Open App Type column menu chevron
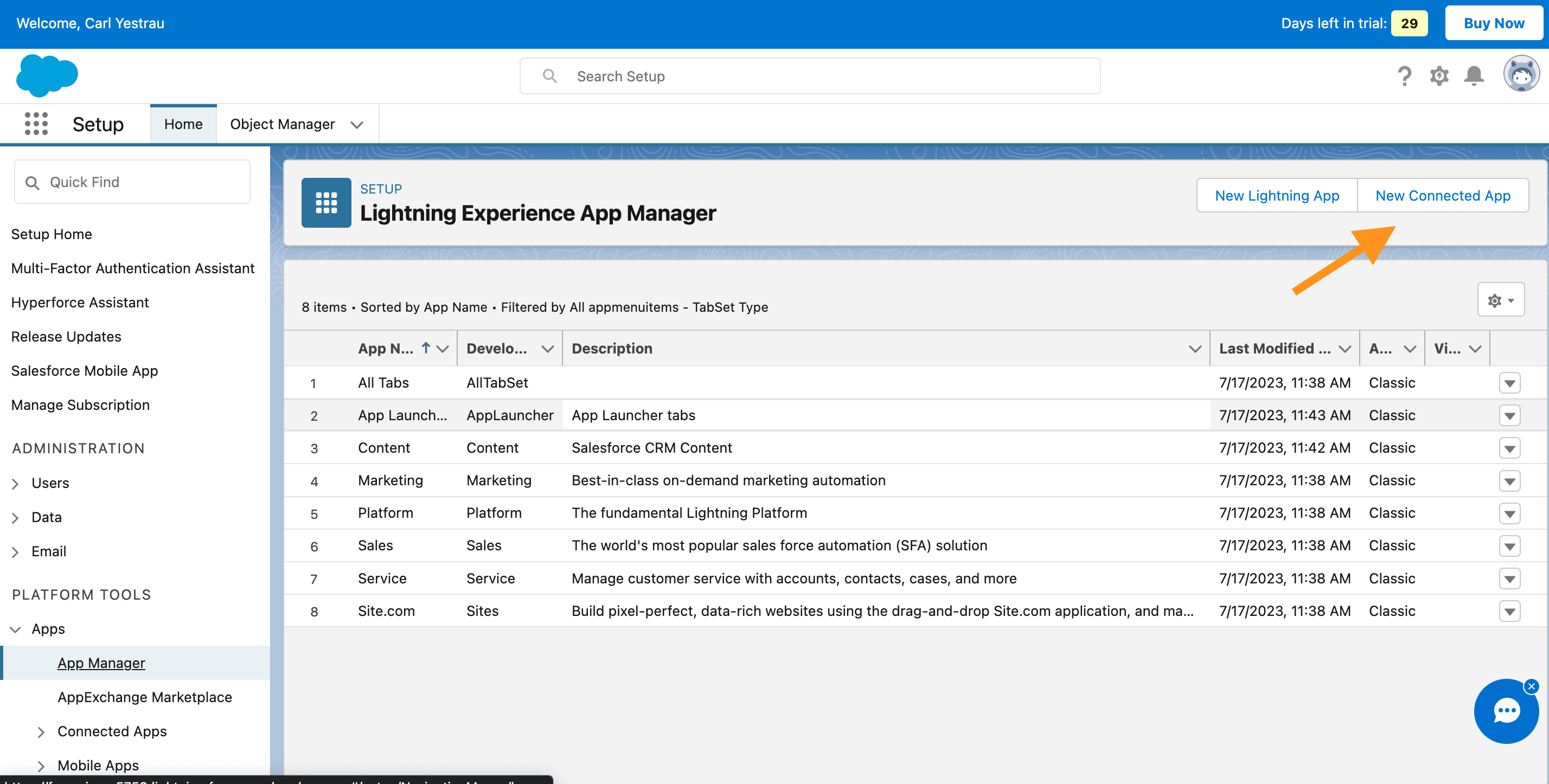Screen dimensions: 1549x784 [x=1410, y=349]
